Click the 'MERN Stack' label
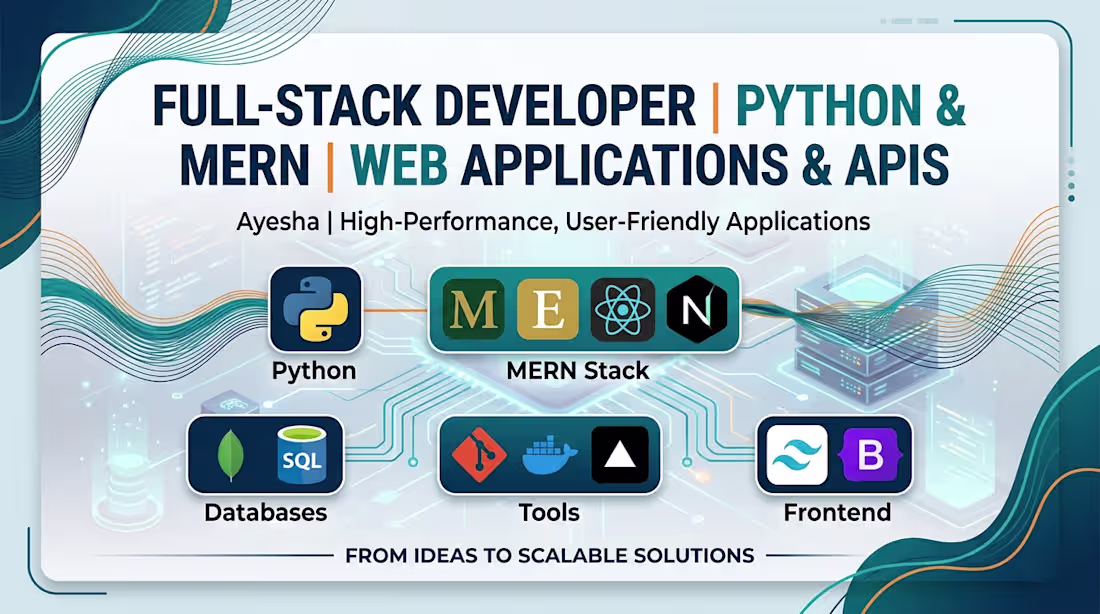The height and width of the screenshot is (614, 1100). [577, 371]
